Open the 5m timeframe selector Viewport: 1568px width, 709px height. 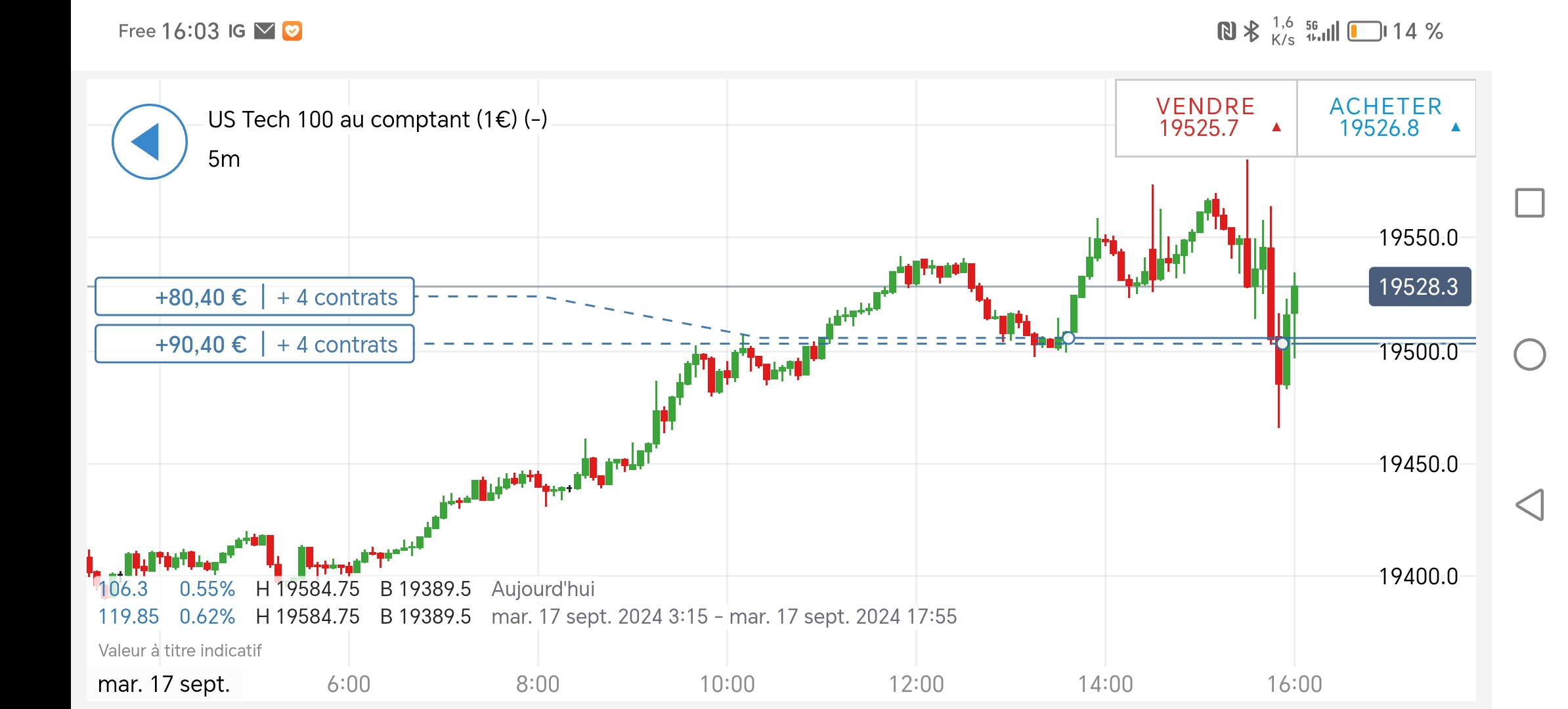tap(224, 159)
